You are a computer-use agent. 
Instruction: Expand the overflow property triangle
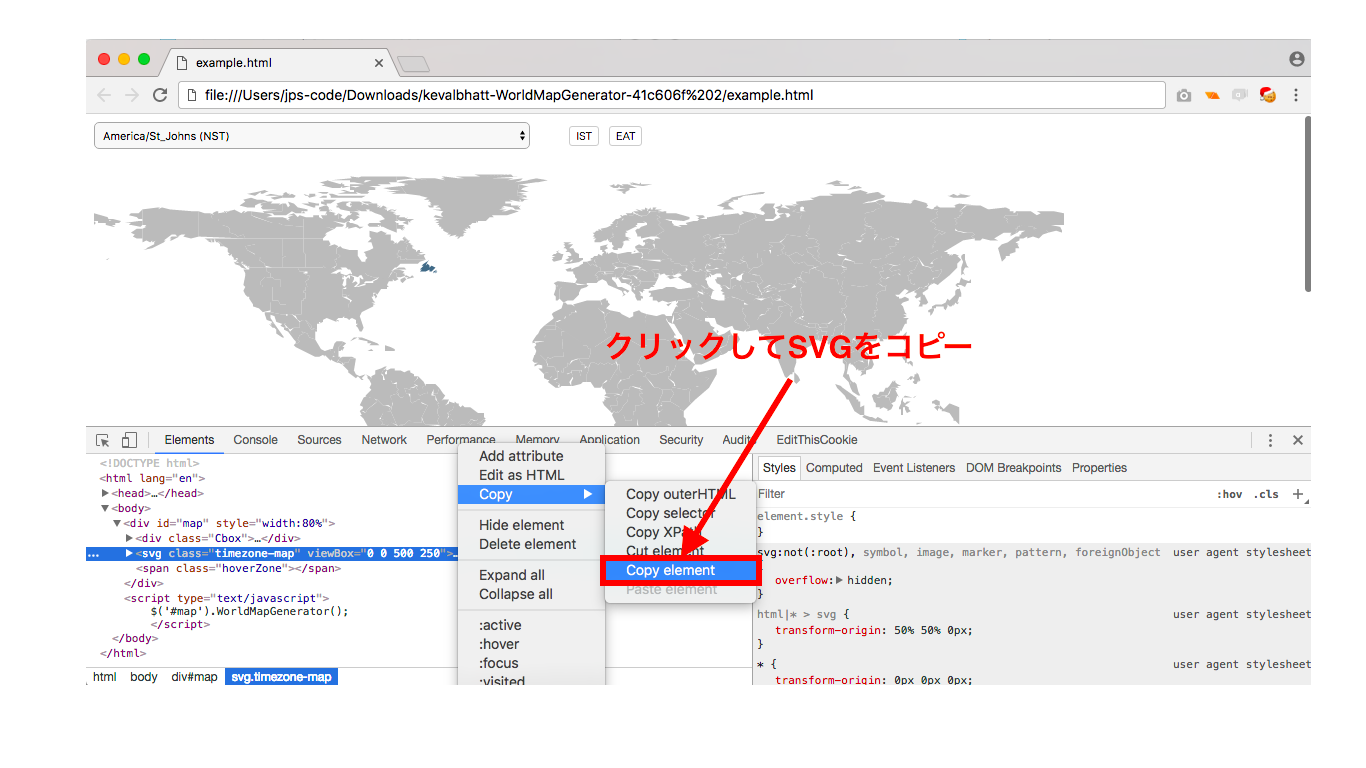(x=839, y=580)
